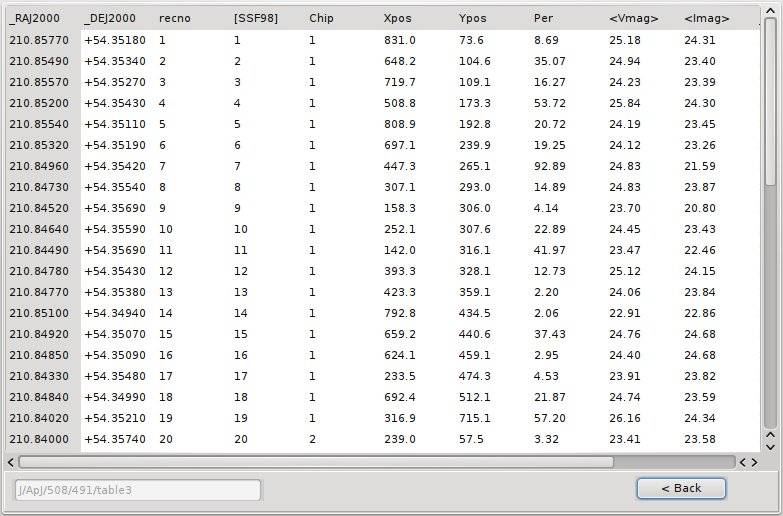The image size is (783, 516).
Task: Select the _DEJ2000 column header
Action: point(110,18)
